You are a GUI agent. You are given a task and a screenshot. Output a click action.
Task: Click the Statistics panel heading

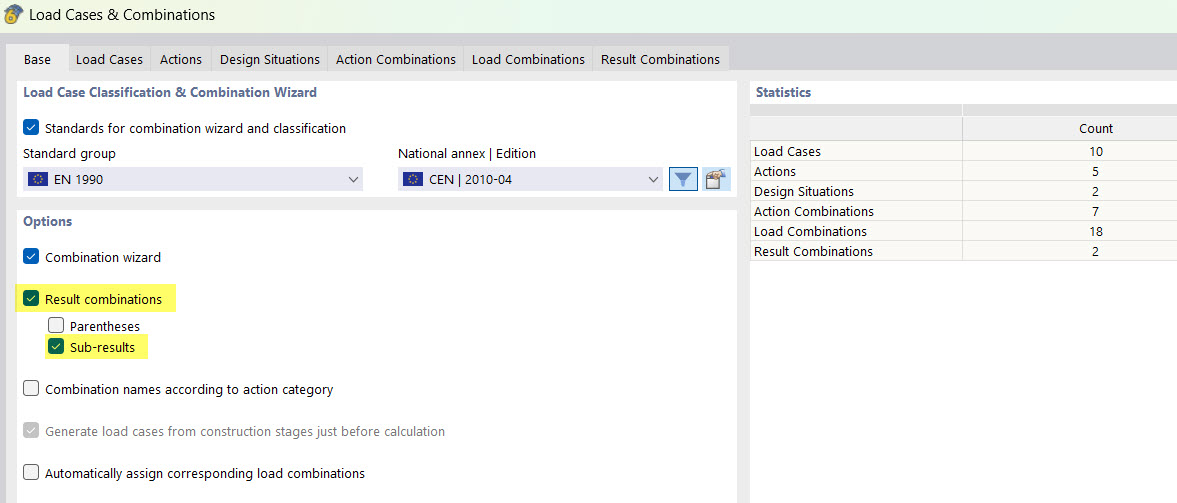[x=783, y=92]
